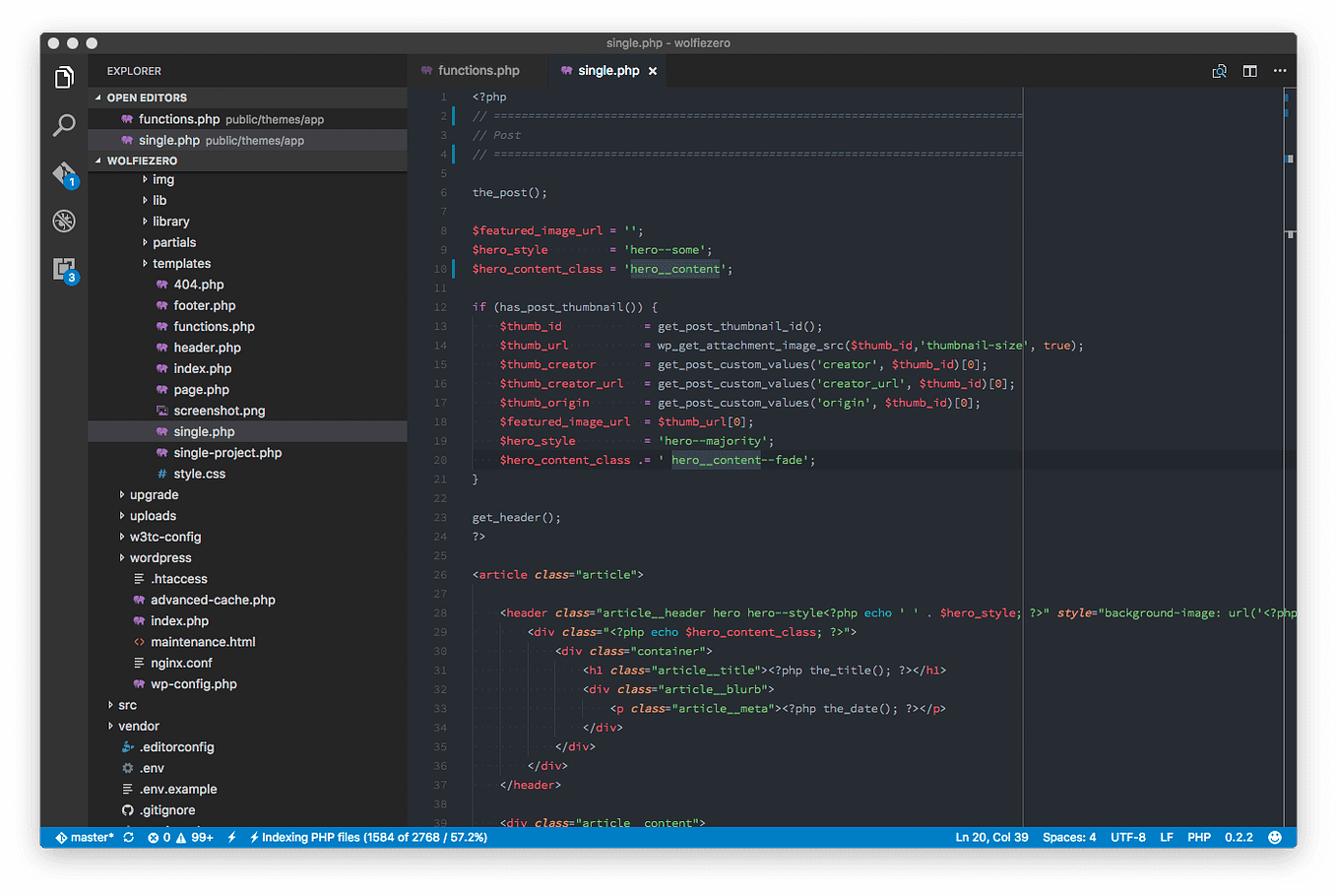The image size is (1337, 896).
Task: Open advanced-cache.php file
Action: click(x=248, y=600)
